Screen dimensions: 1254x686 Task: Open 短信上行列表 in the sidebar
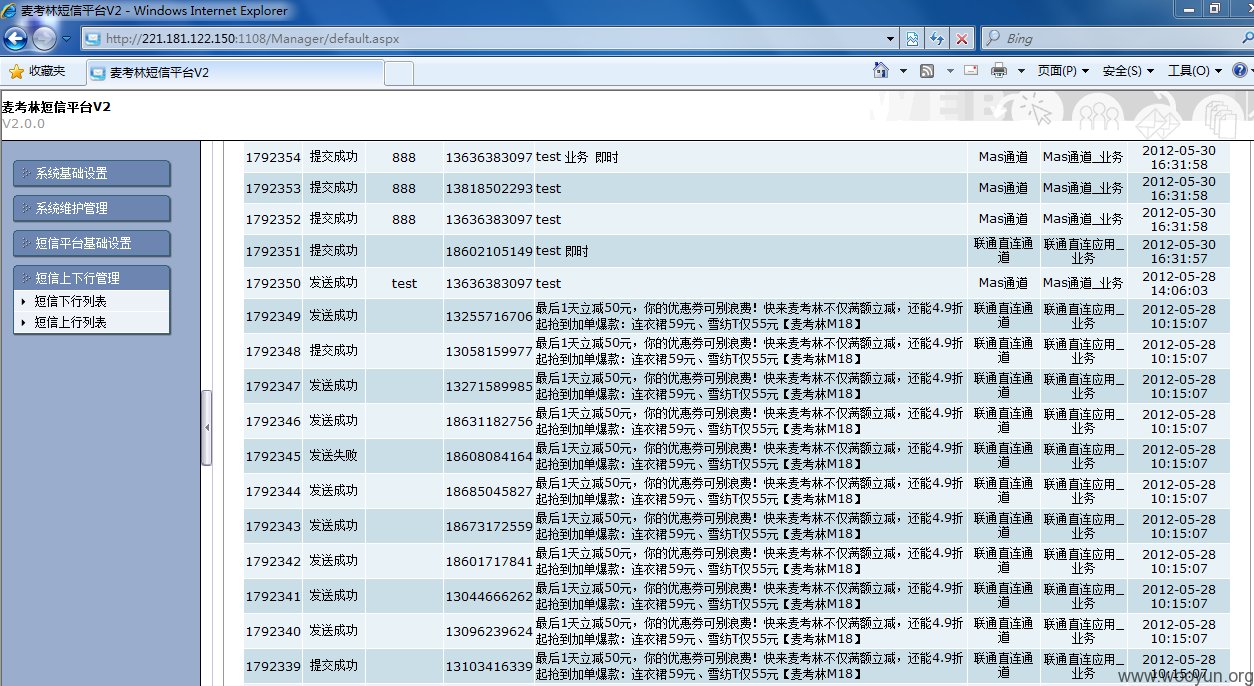71,322
